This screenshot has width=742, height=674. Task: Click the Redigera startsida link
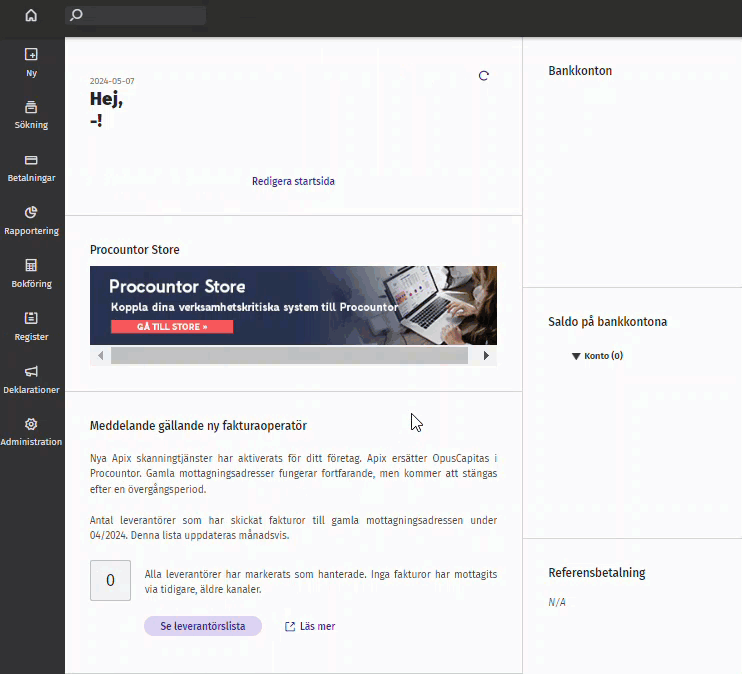point(293,181)
